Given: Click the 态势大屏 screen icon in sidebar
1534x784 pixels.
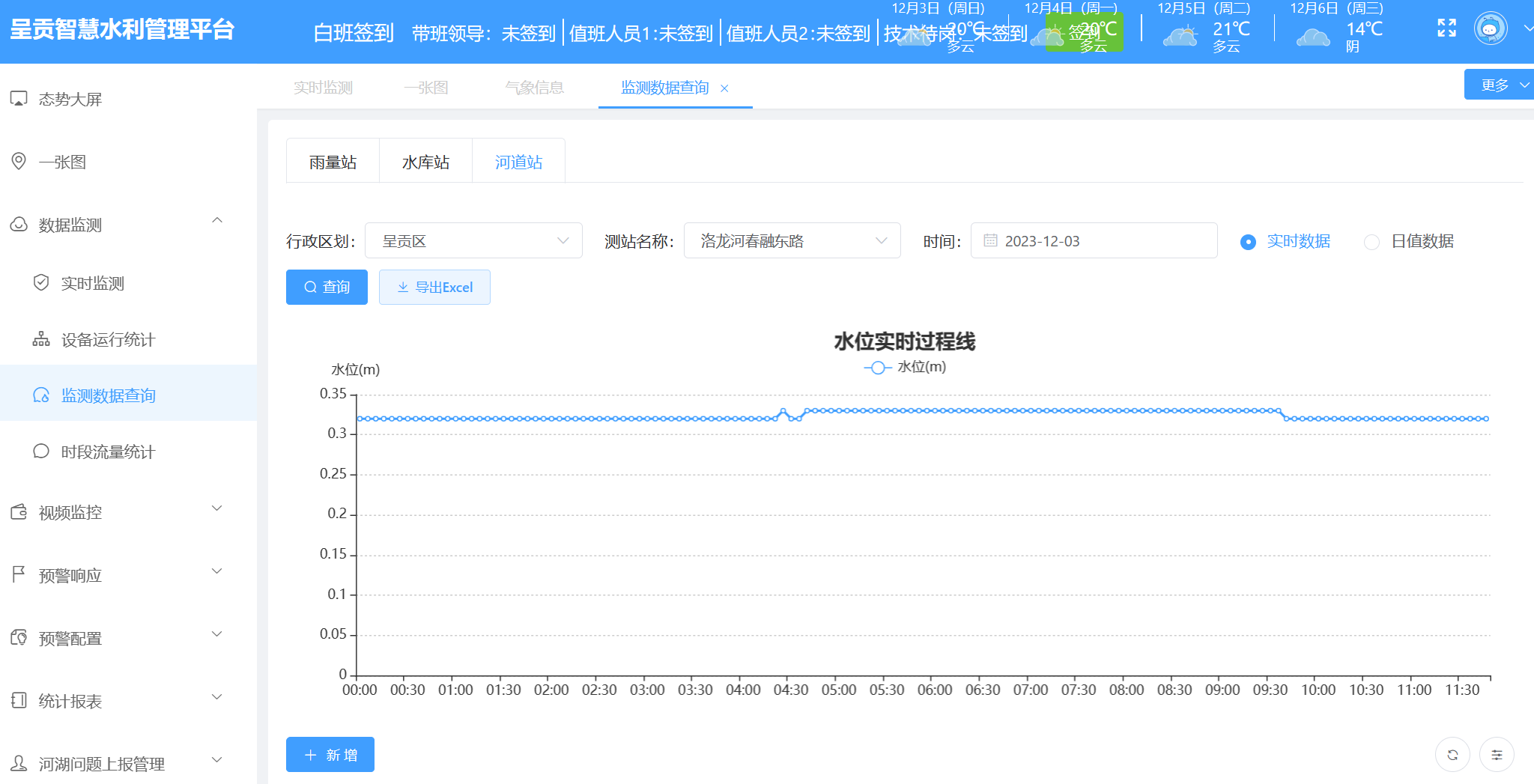Looking at the screenshot, I should [19, 99].
